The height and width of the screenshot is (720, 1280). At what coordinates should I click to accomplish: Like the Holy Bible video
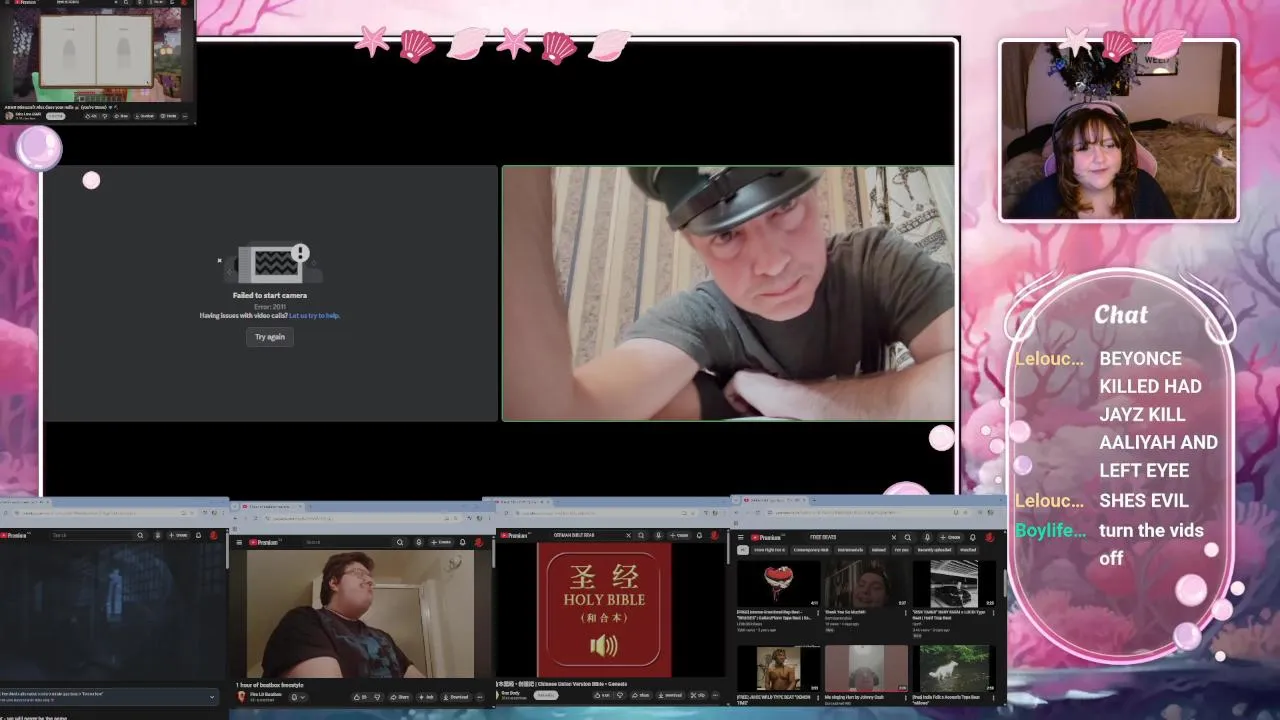pos(602,695)
